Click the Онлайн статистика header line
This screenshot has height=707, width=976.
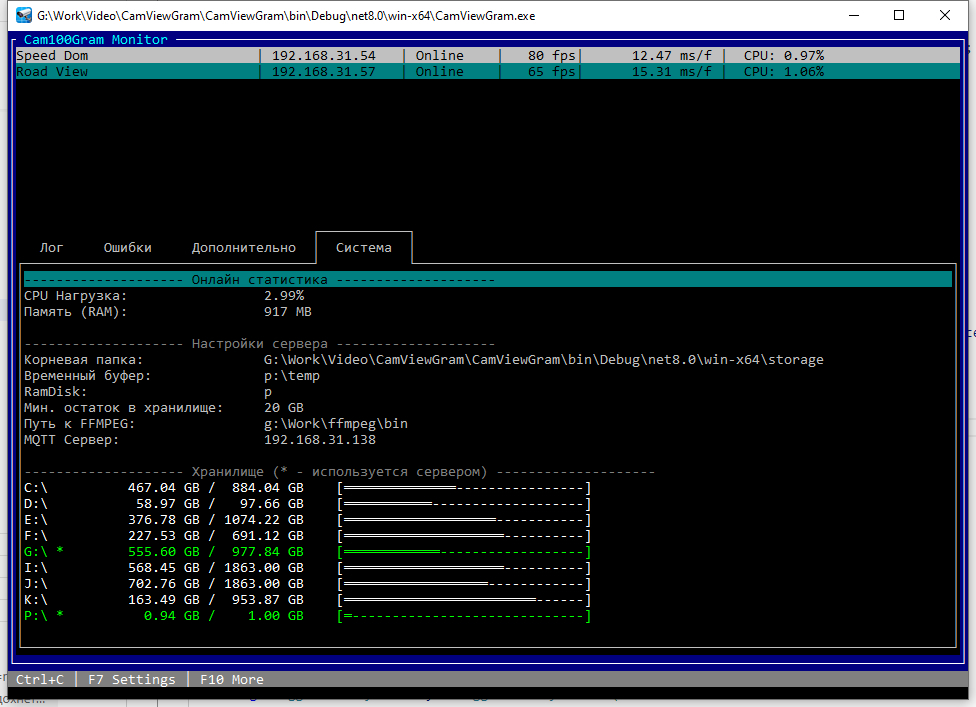click(x=259, y=280)
